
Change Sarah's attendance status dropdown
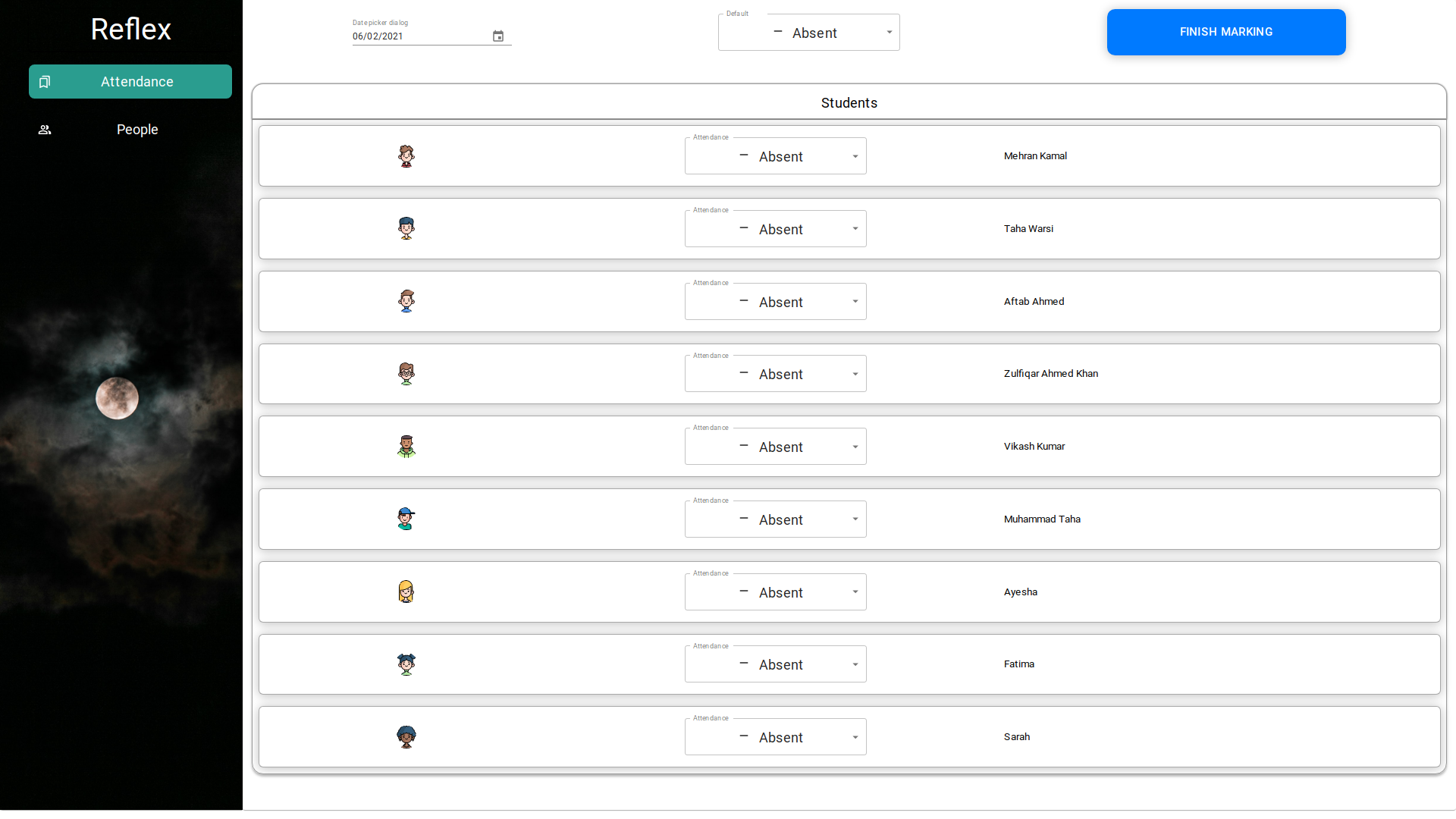(x=775, y=737)
